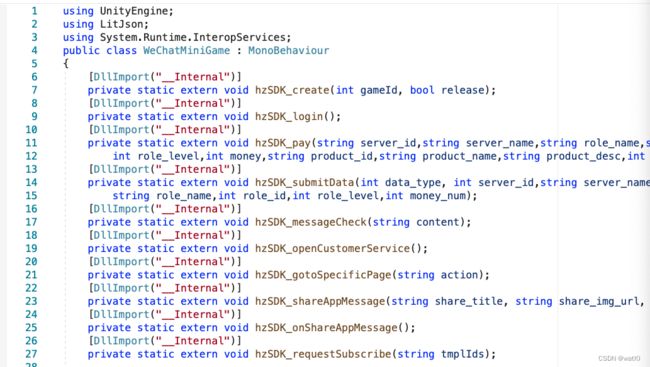Click the product_desc parameter
Image resolution: width=650 pixels, height=367 pixels.
click(x=583, y=156)
